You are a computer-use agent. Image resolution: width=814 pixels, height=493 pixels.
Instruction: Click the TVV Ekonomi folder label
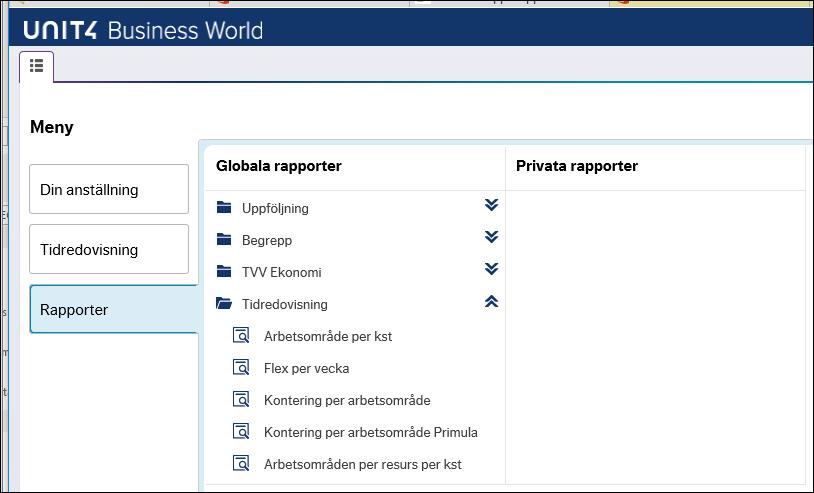(x=281, y=272)
